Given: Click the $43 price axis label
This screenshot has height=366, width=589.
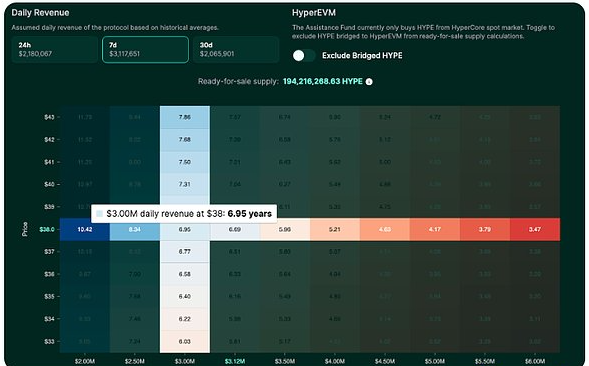Looking at the screenshot, I should (x=49, y=117).
